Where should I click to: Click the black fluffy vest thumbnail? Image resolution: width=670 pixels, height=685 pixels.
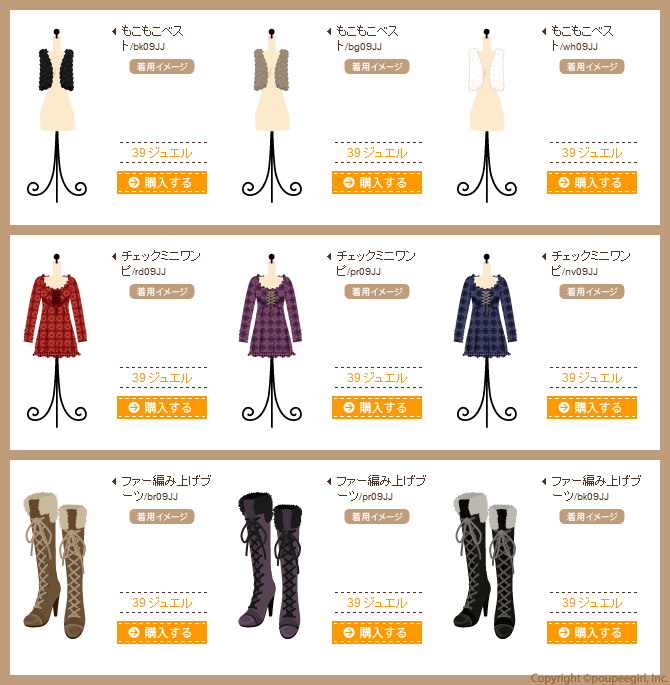pyautogui.click(x=57, y=116)
